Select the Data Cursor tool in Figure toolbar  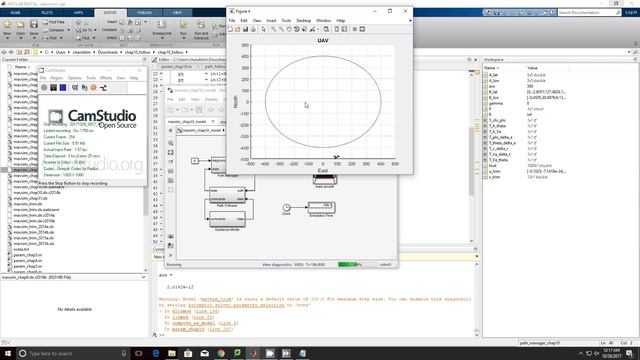click(304, 29)
